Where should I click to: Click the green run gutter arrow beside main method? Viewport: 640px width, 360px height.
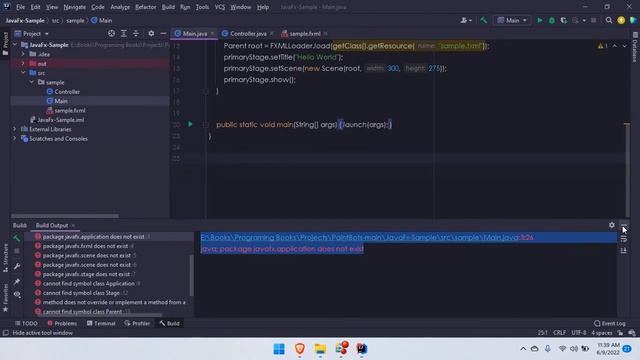[x=190, y=124]
